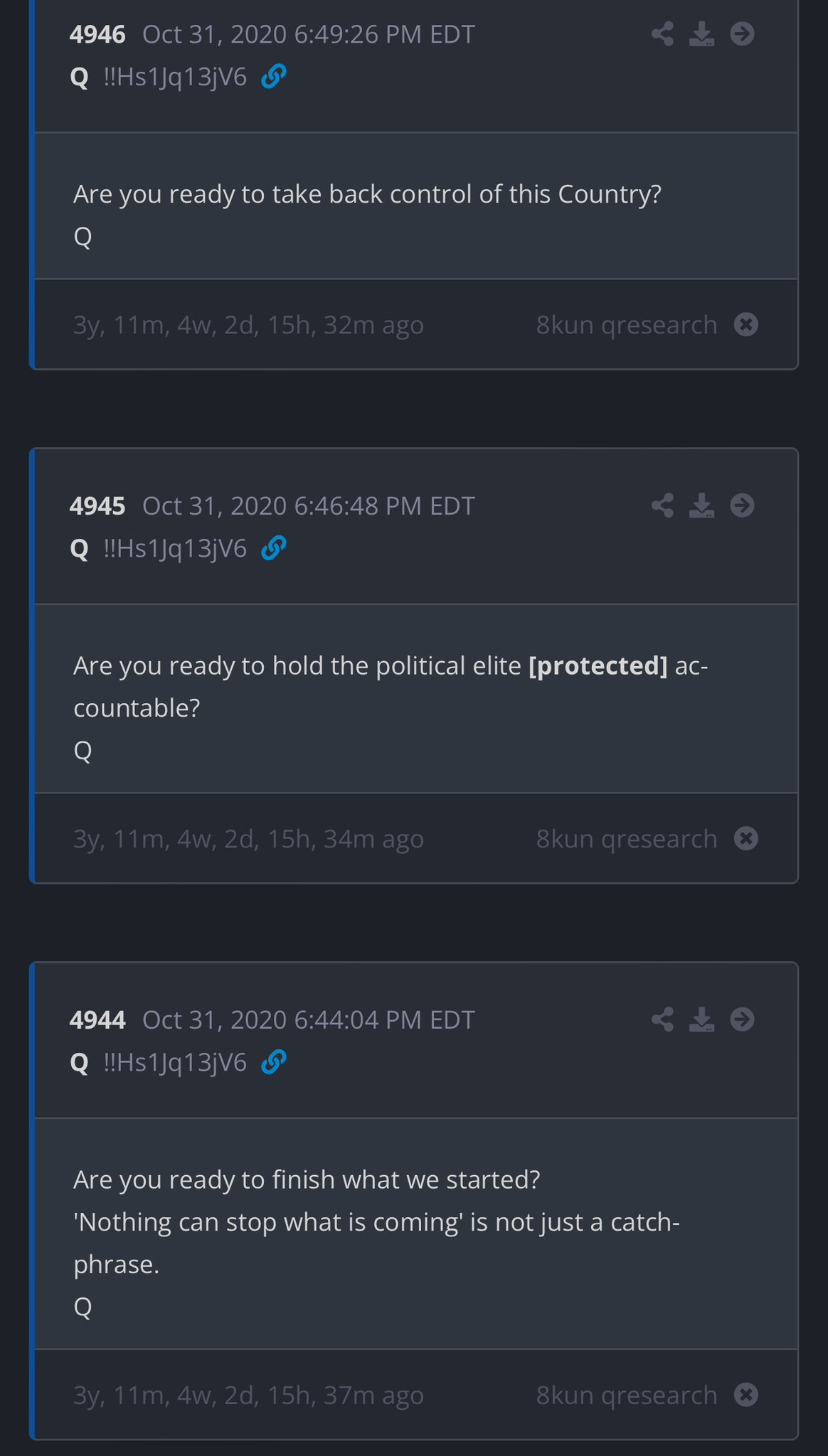Download post 4944

(703, 1020)
